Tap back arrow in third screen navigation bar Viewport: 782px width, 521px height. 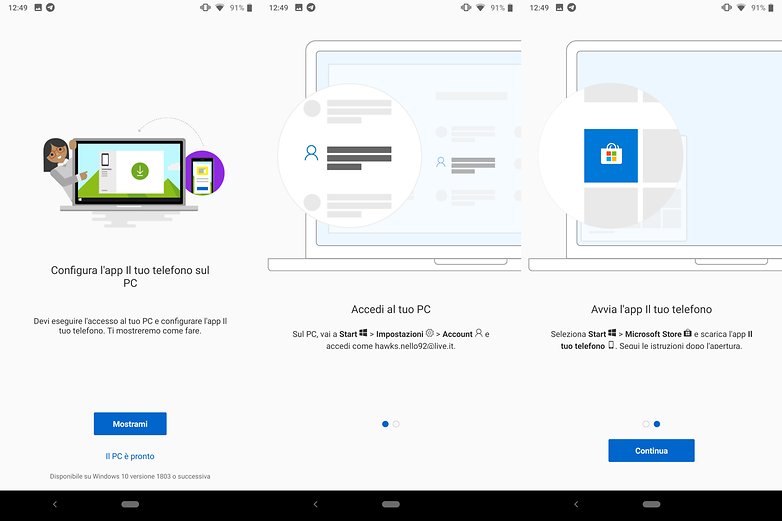576,505
